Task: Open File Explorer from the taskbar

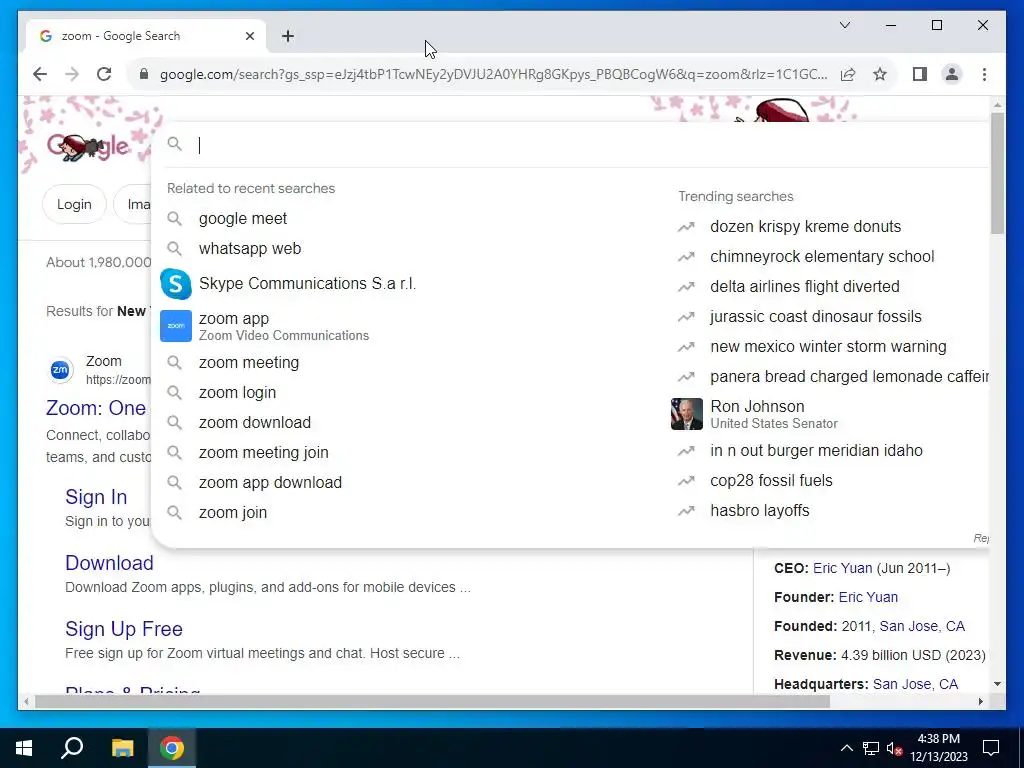Action: pyautogui.click(x=122, y=748)
